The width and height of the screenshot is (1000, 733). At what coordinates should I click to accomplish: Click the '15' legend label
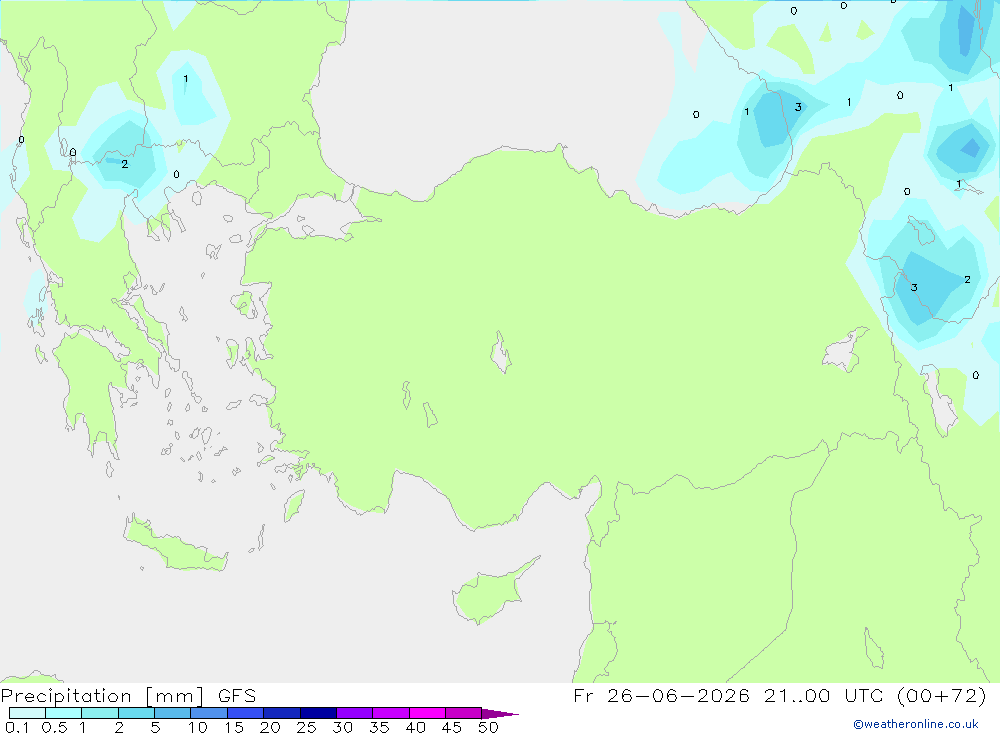pyautogui.click(x=233, y=727)
